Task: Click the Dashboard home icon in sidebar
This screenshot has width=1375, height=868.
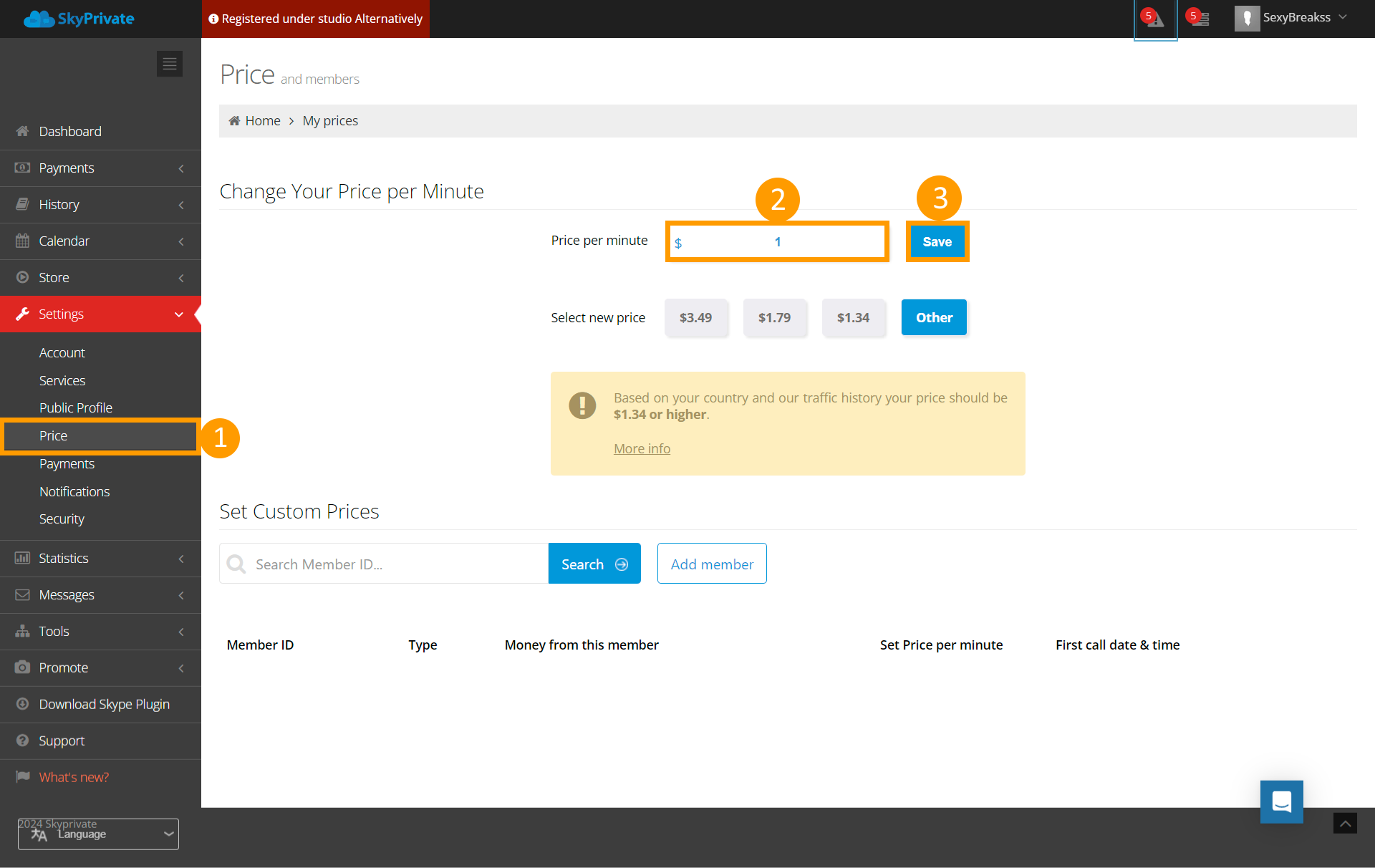Action: pyautogui.click(x=23, y=131)
